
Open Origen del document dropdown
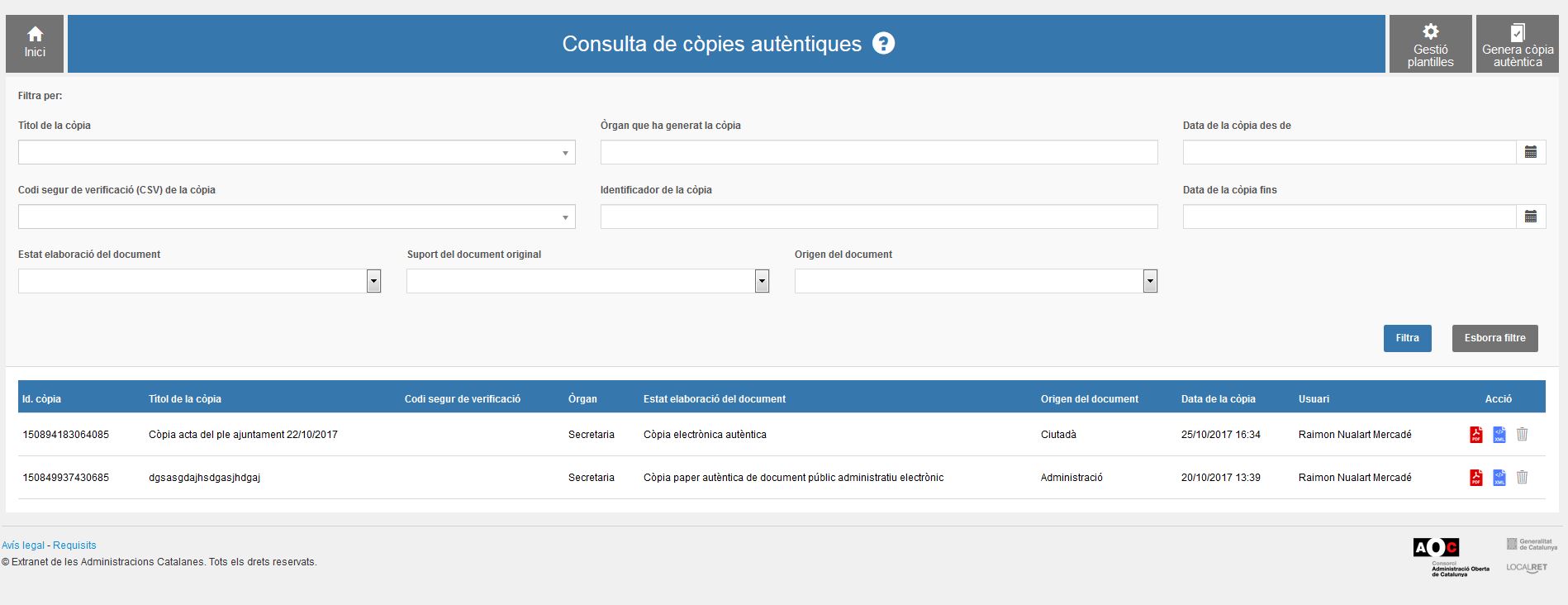point(1149,282)
